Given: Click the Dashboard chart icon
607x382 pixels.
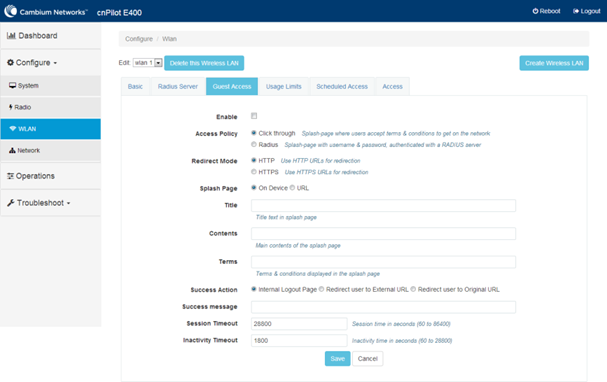Looking at the screenshot, I should pos(11,36).
